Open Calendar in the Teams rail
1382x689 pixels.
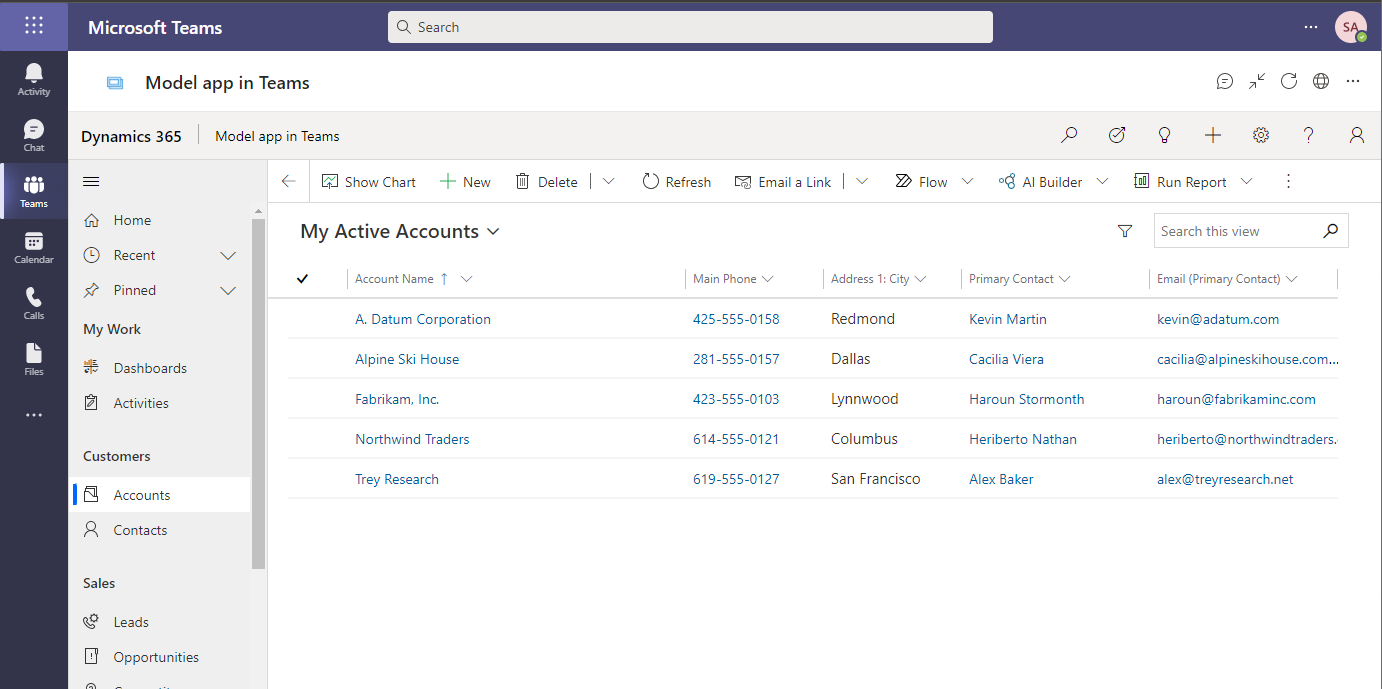pyautogui.click(x=34, y=248)
